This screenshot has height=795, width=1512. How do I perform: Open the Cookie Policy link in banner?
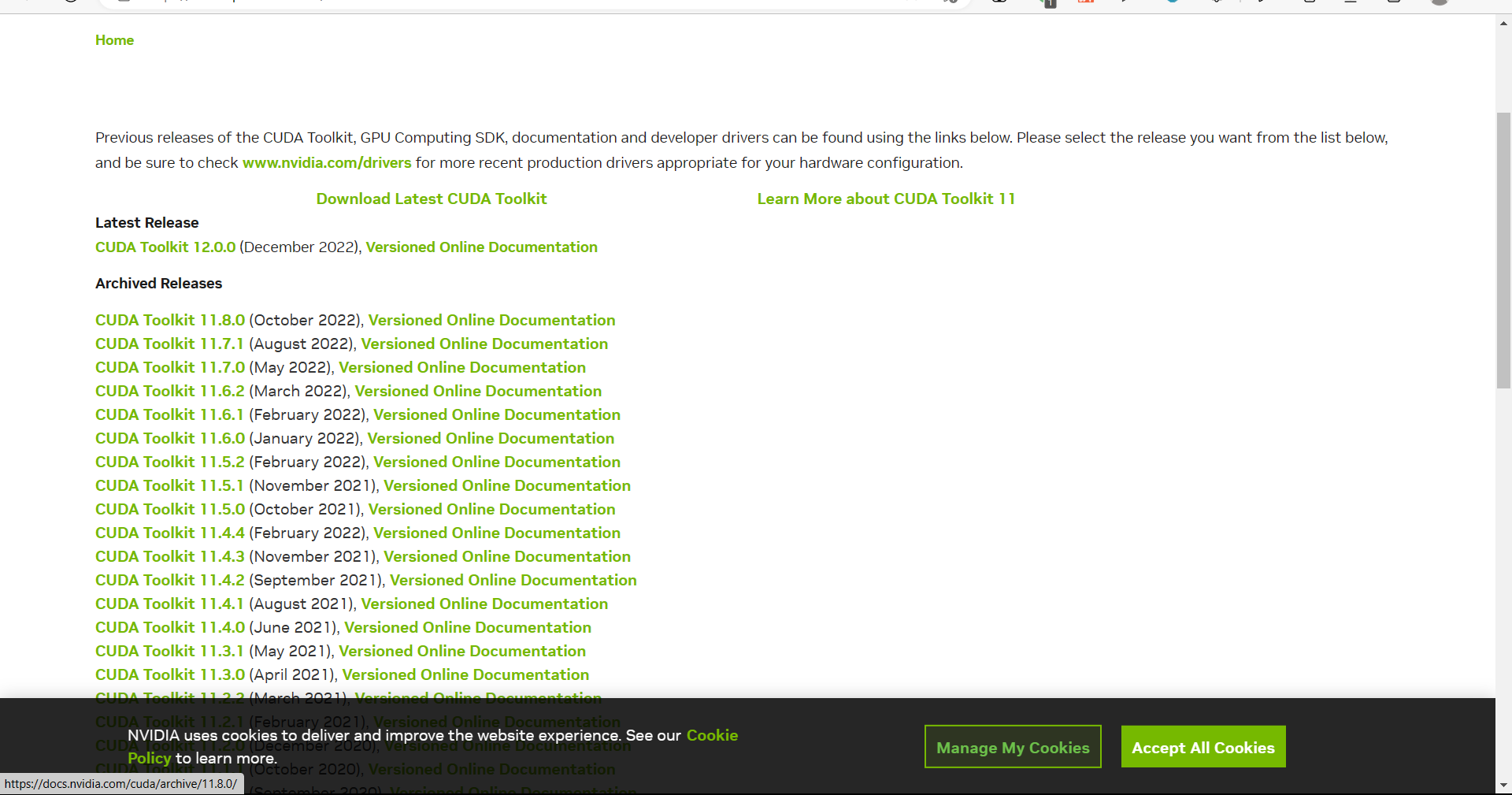712,735
